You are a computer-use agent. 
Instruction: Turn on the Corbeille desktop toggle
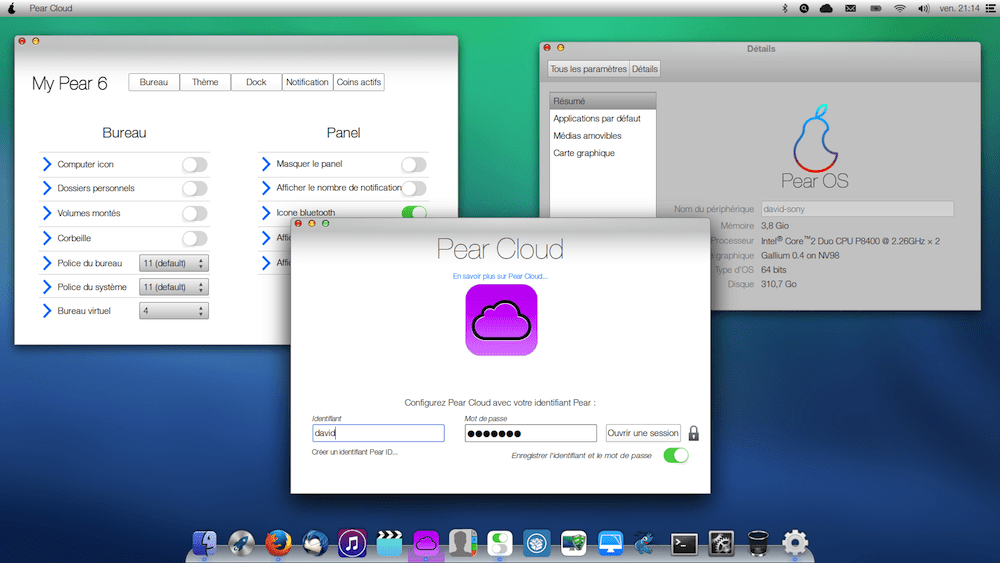pyautogui.click(x=195, y=239)
